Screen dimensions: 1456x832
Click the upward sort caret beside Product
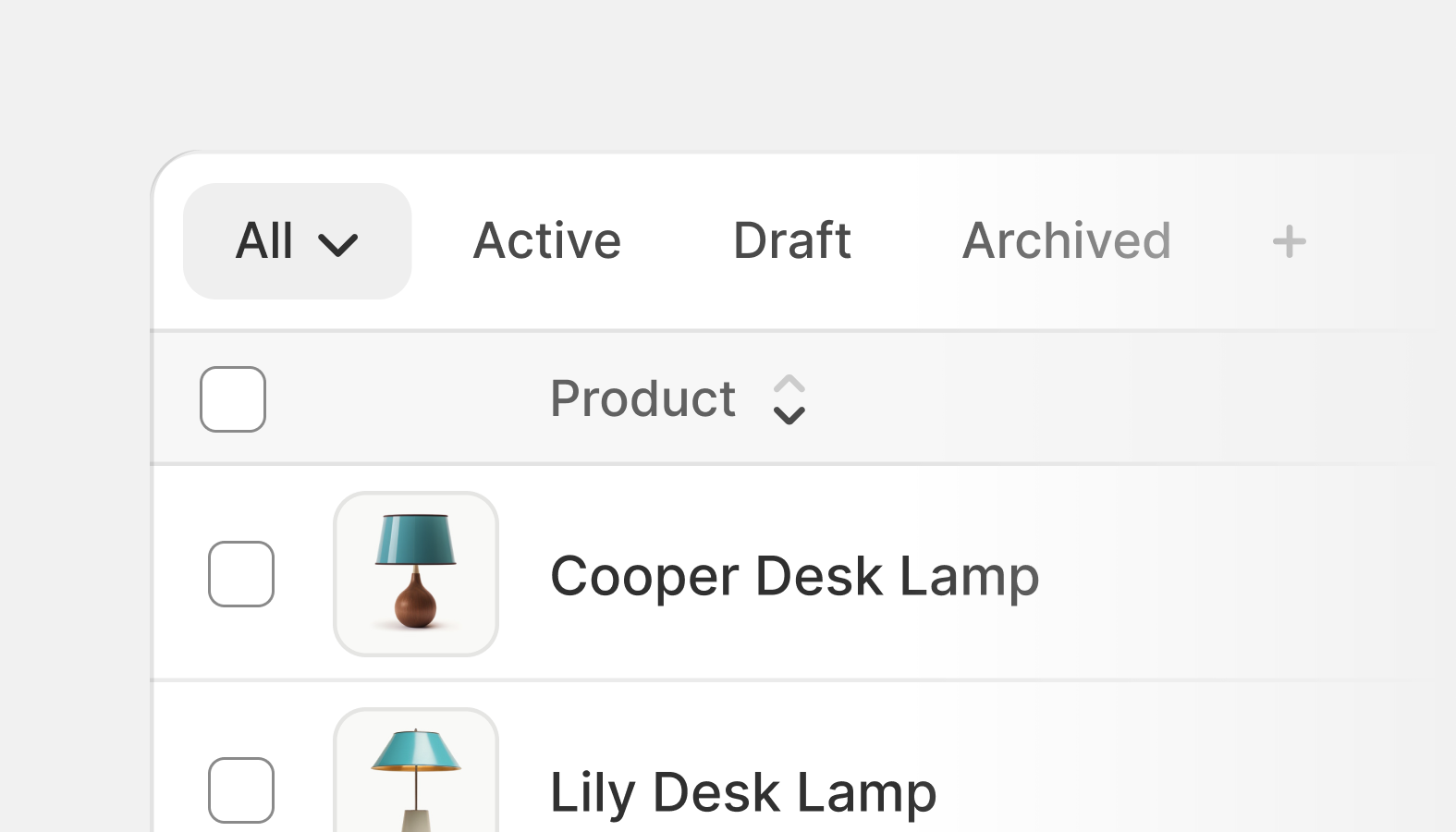click(789, 383)
